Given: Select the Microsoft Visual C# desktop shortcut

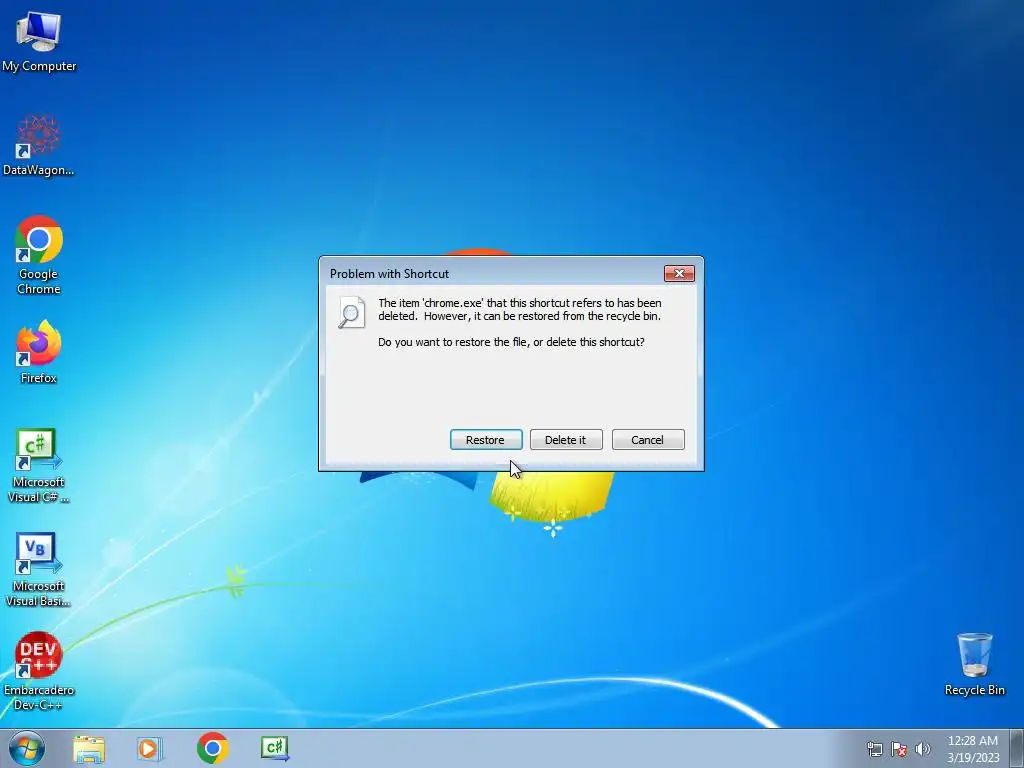Looking at the screenshot, I should coord(39,465).
